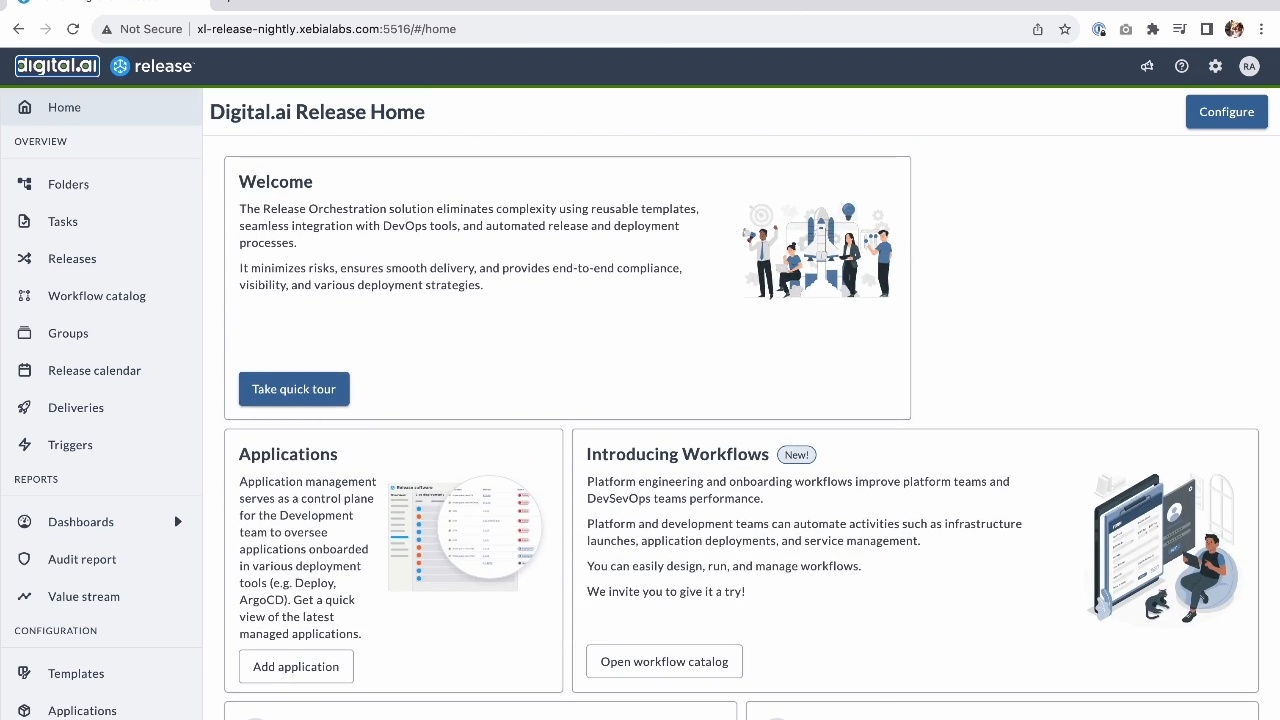Bookmark page with star icon
Viewport: 1280px width, 720px height.
pyautogui.click(x=1065, y=29)
